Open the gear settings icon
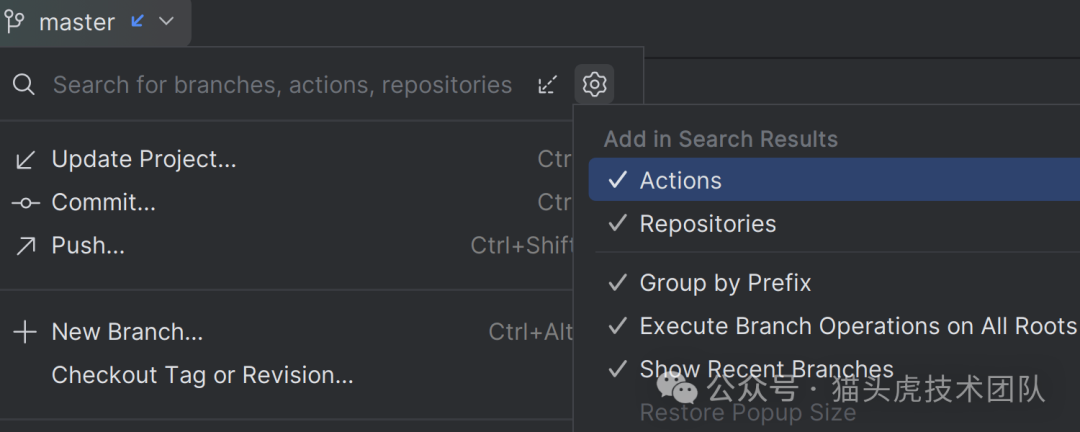 tap(594, 85)
